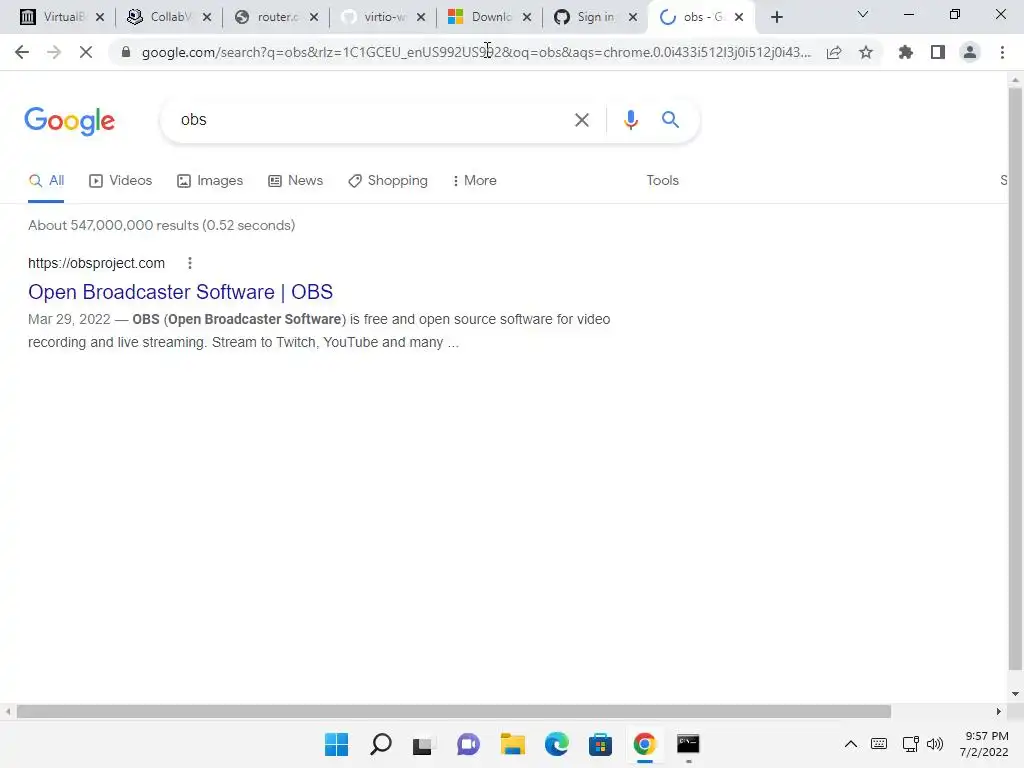Open the tab search chevron dropdown
Image resolution: width=1024 pixels, height=768 pixels.
pos(863,14)
